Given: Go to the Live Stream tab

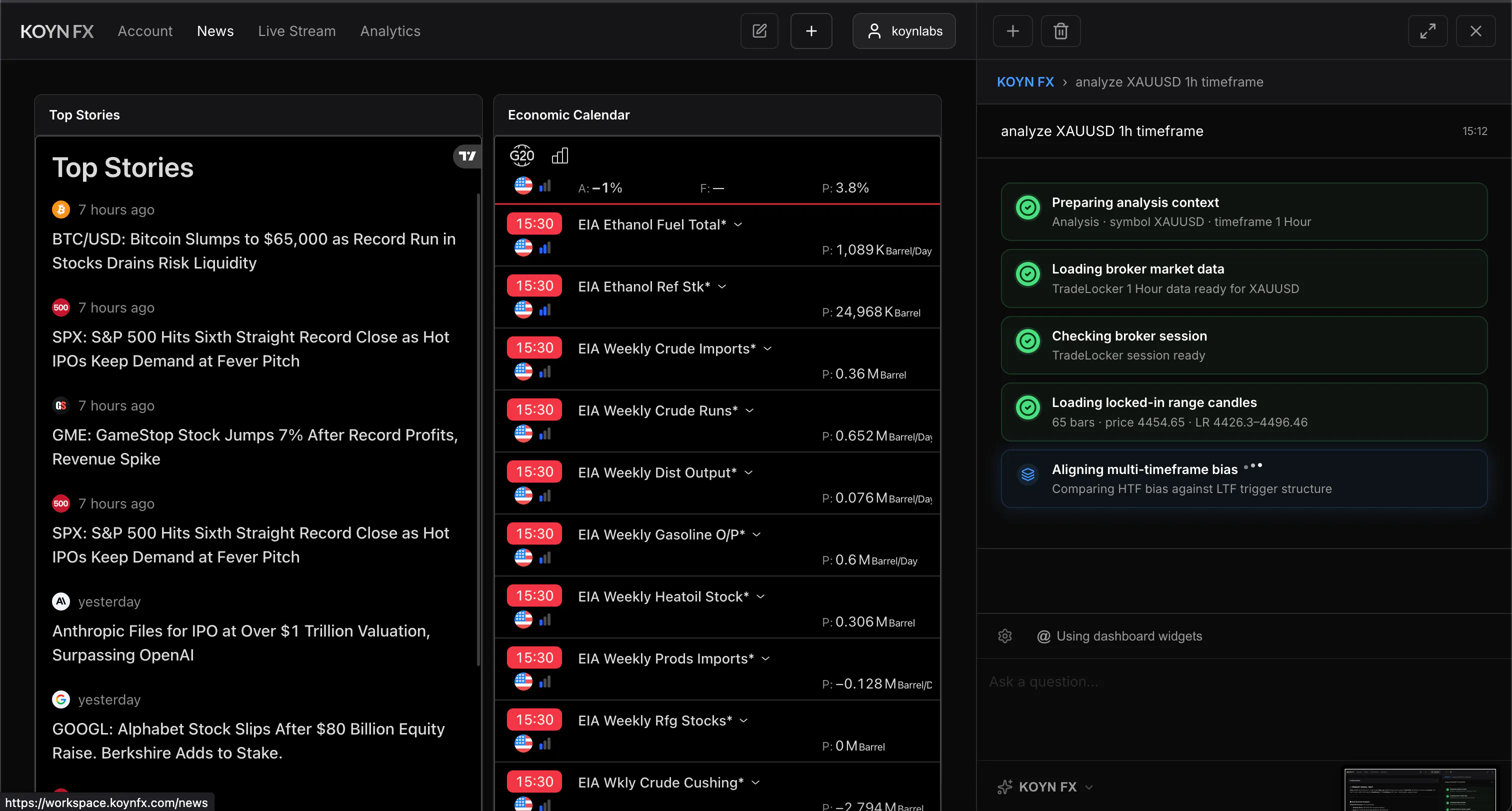Looking at the screenshot, I should [297, 31].
